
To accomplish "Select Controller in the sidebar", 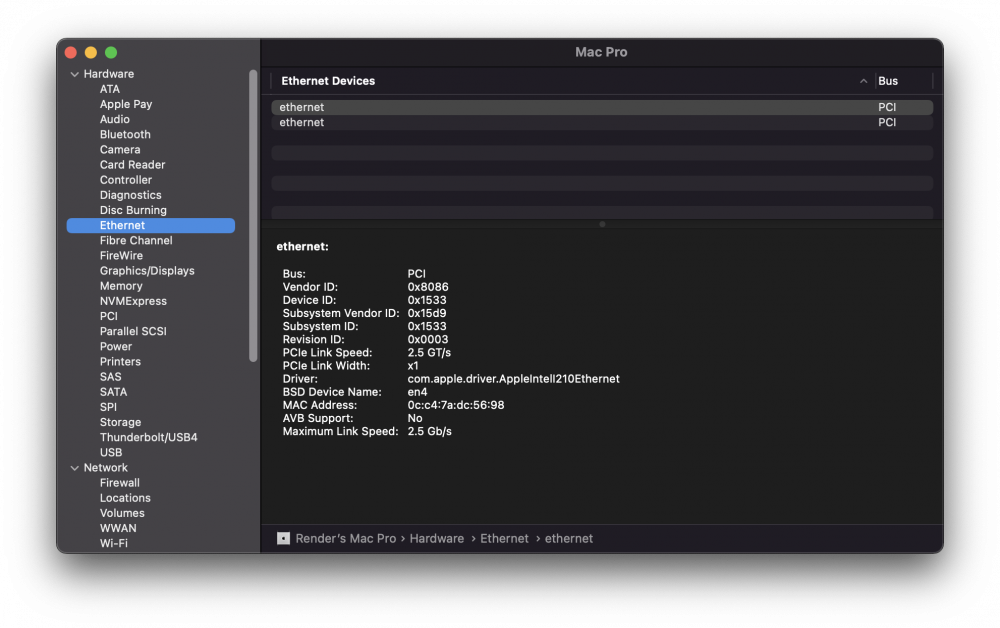I will pos(126,180).
